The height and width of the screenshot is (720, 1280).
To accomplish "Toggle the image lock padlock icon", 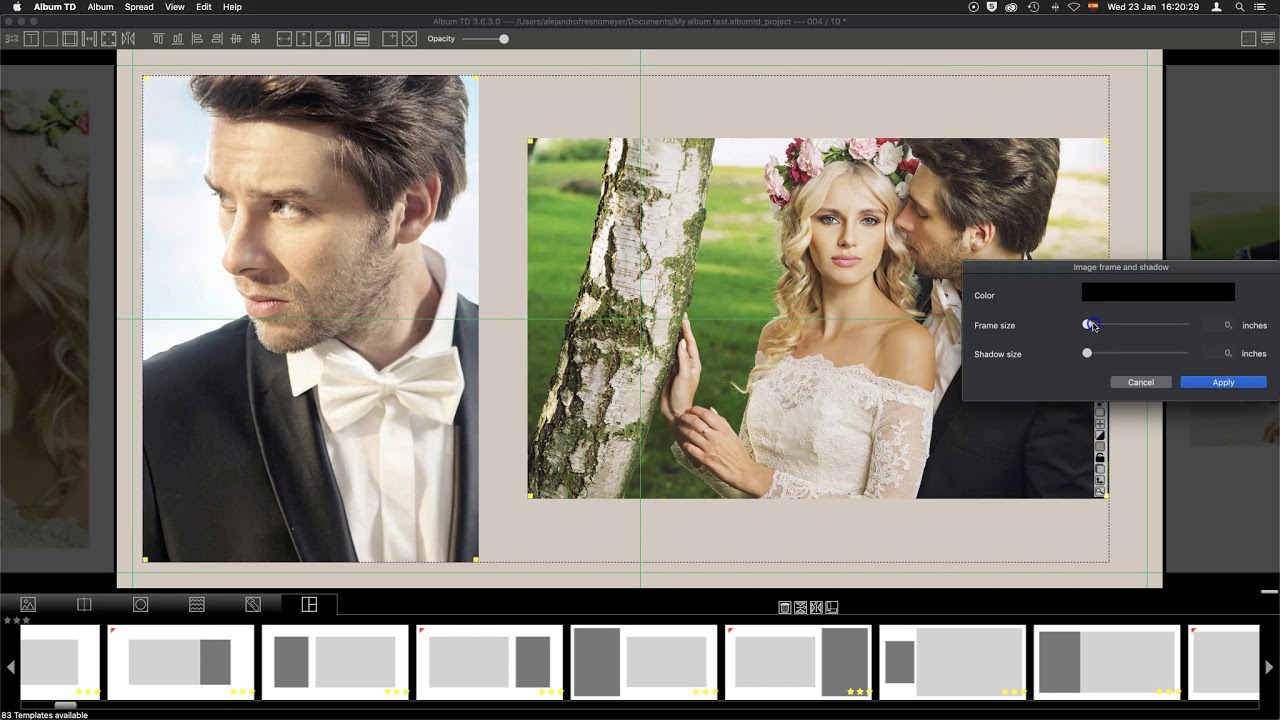I will (x=1100, y=458).
